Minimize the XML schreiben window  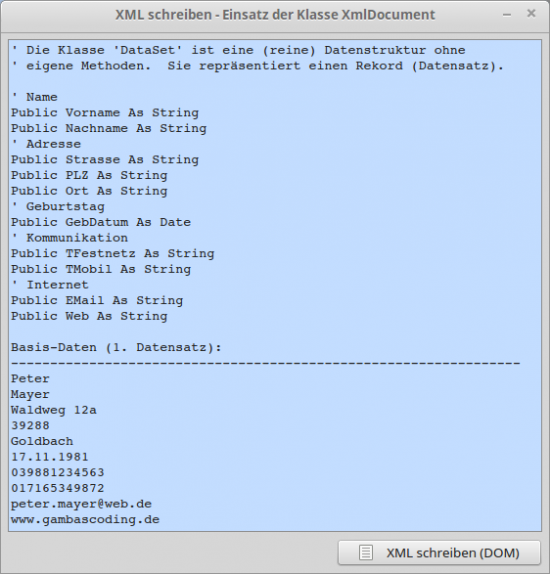click(507, 15)
